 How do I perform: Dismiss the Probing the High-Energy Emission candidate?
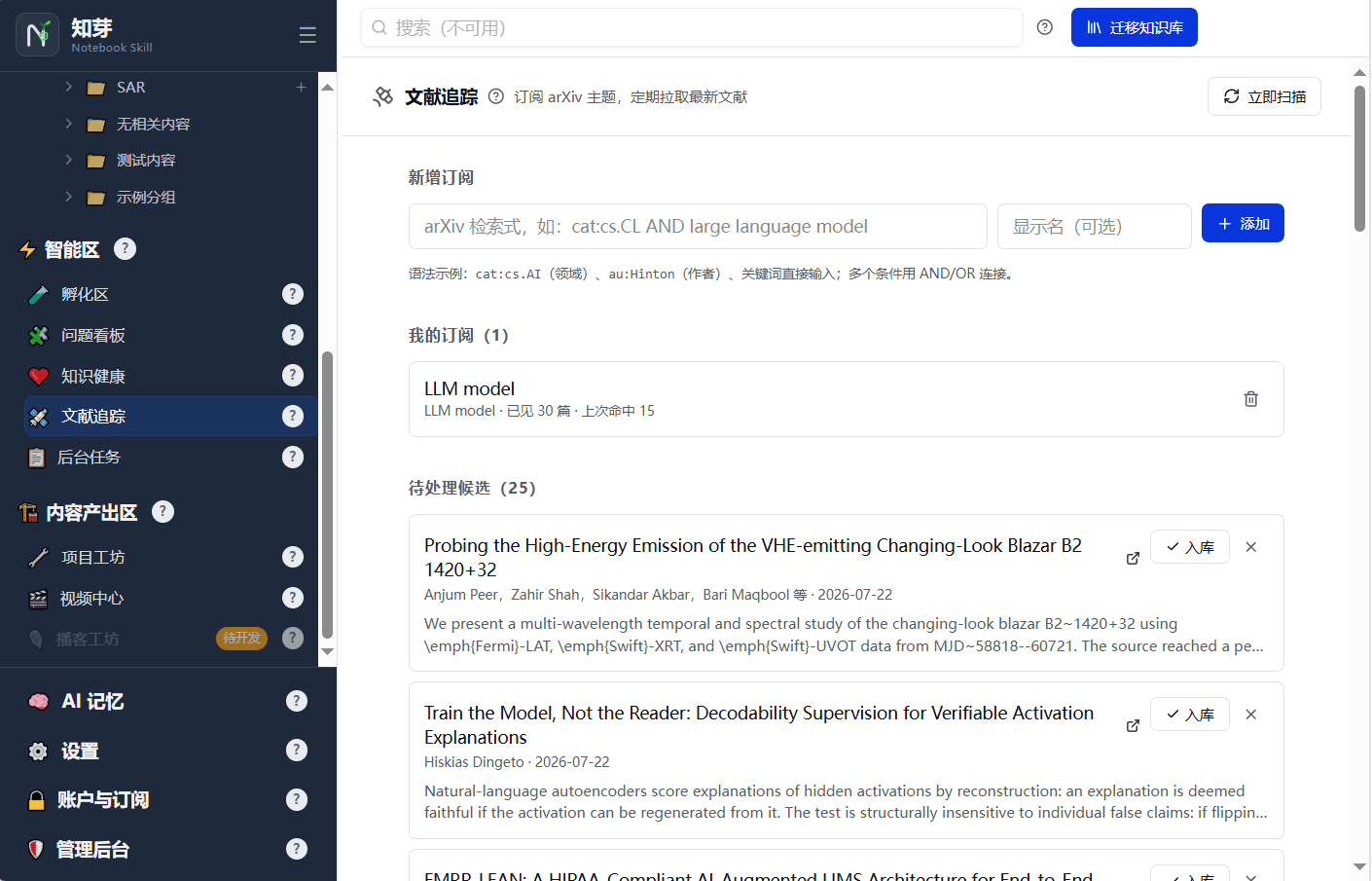point(1251,547)
